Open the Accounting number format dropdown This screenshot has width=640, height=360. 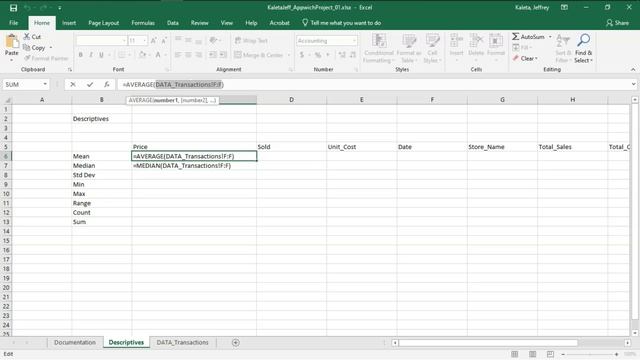(x=353, y=41)
